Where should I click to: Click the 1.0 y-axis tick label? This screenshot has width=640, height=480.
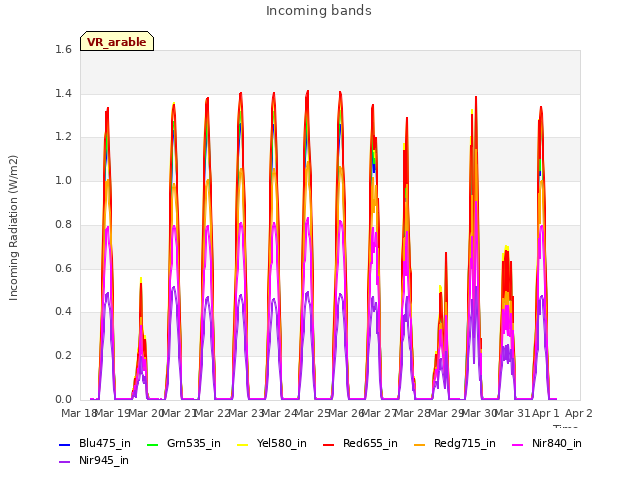click(x=63, y=180)
